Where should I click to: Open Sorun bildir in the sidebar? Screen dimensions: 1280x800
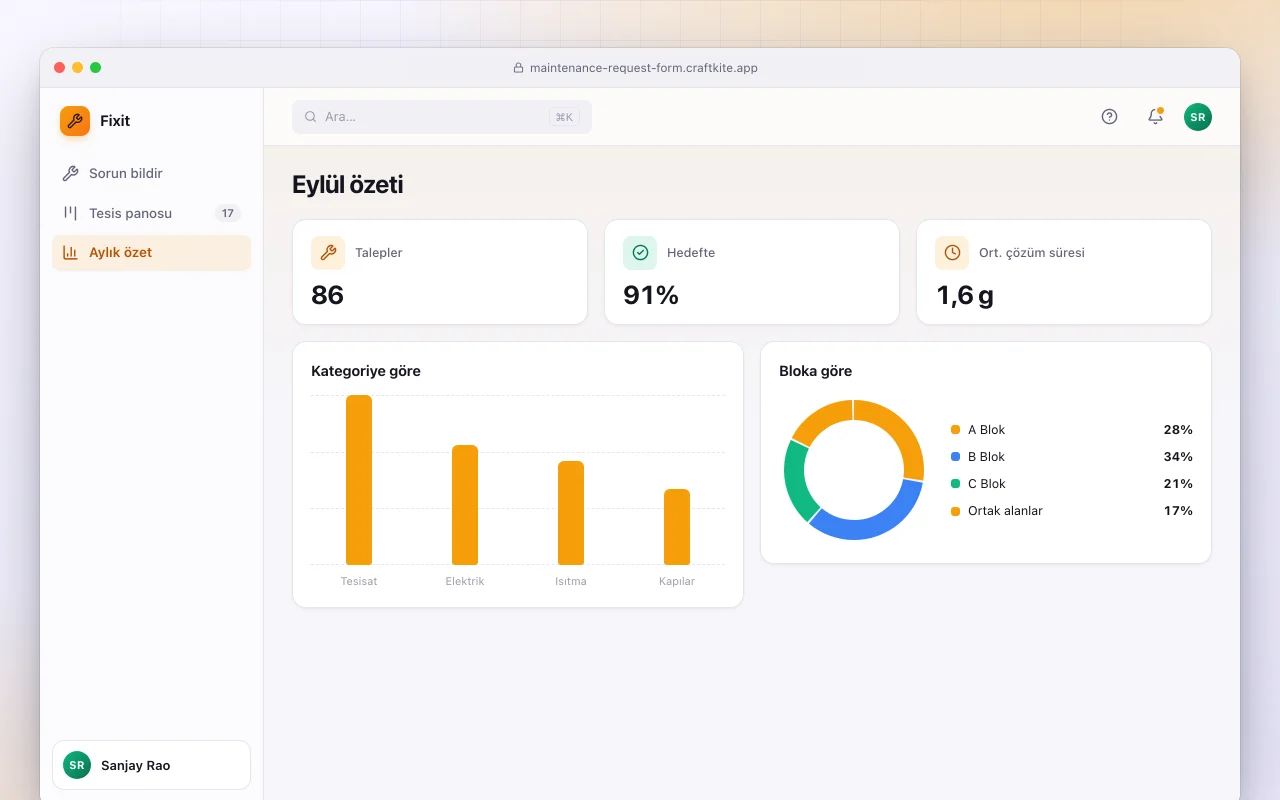(151, 173)
